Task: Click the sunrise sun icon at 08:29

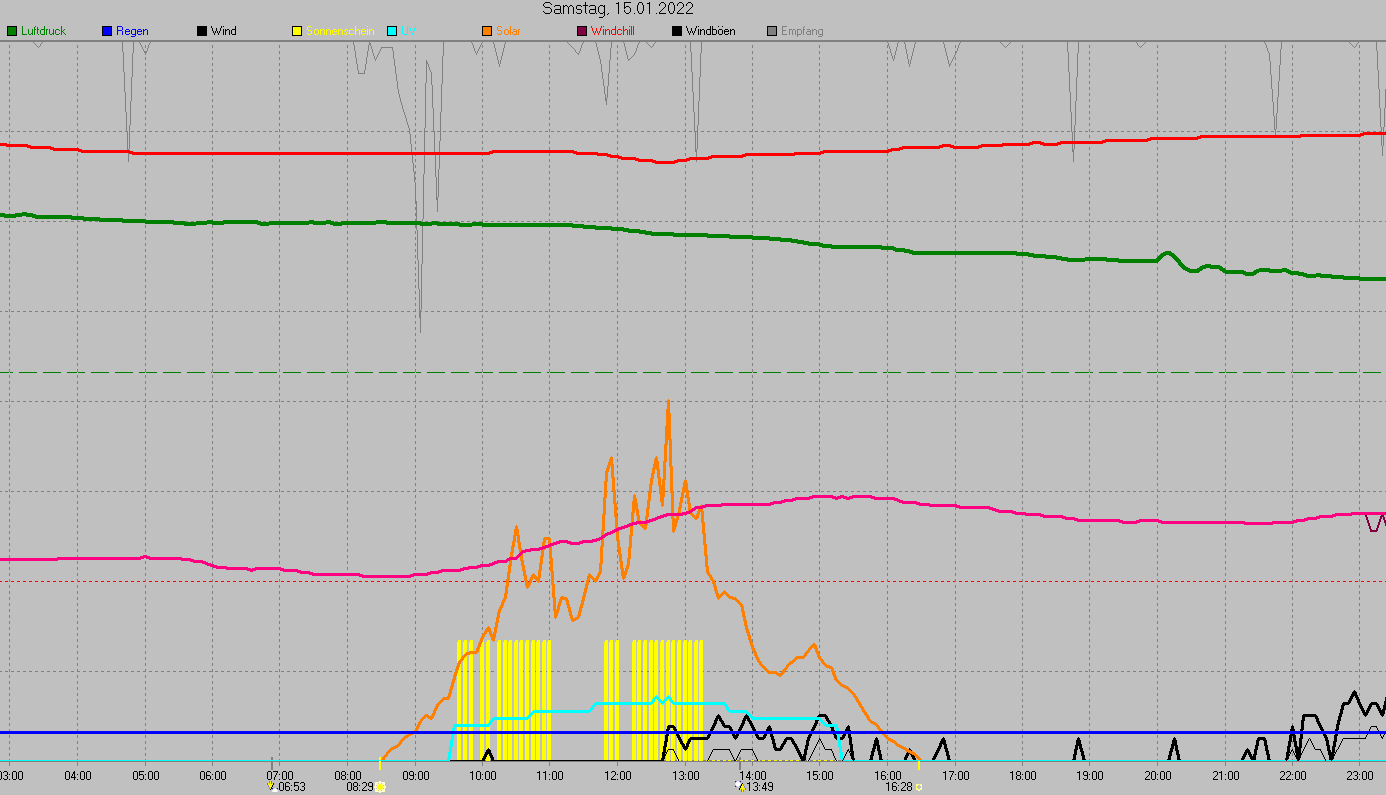Action: pos(380,787)
